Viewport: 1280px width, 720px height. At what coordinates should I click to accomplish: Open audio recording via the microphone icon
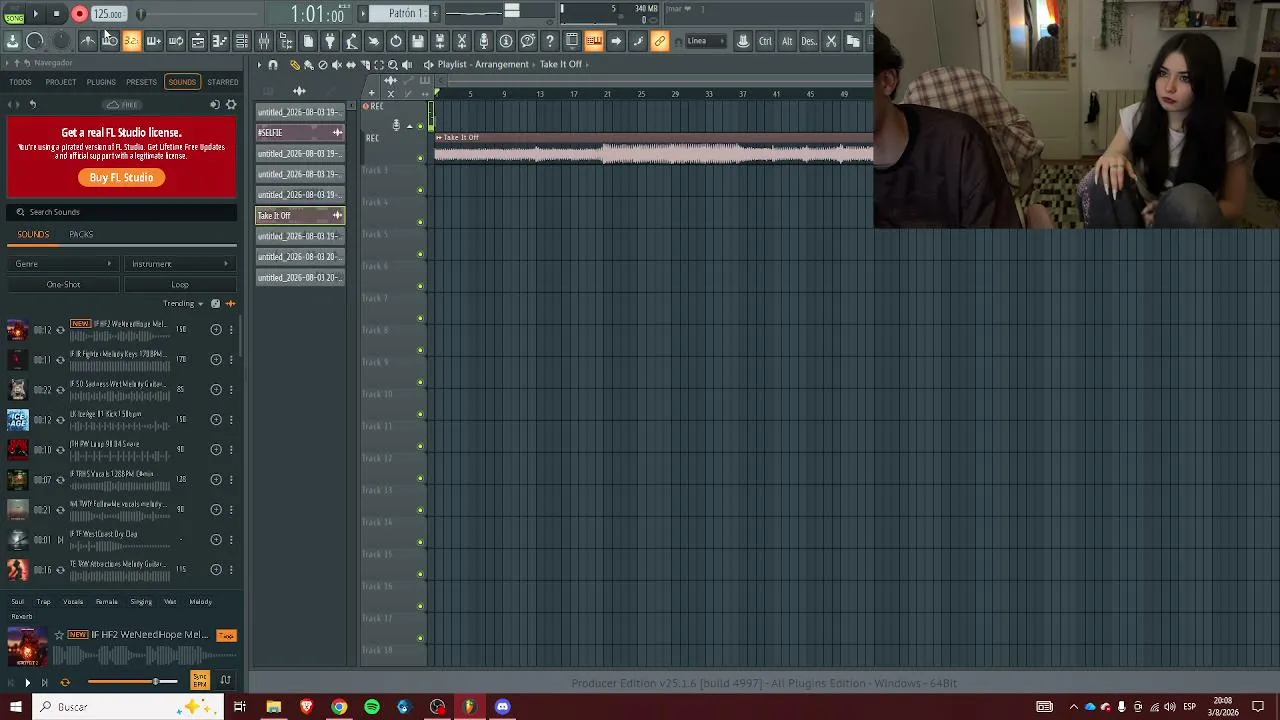[x=484, y=41]
